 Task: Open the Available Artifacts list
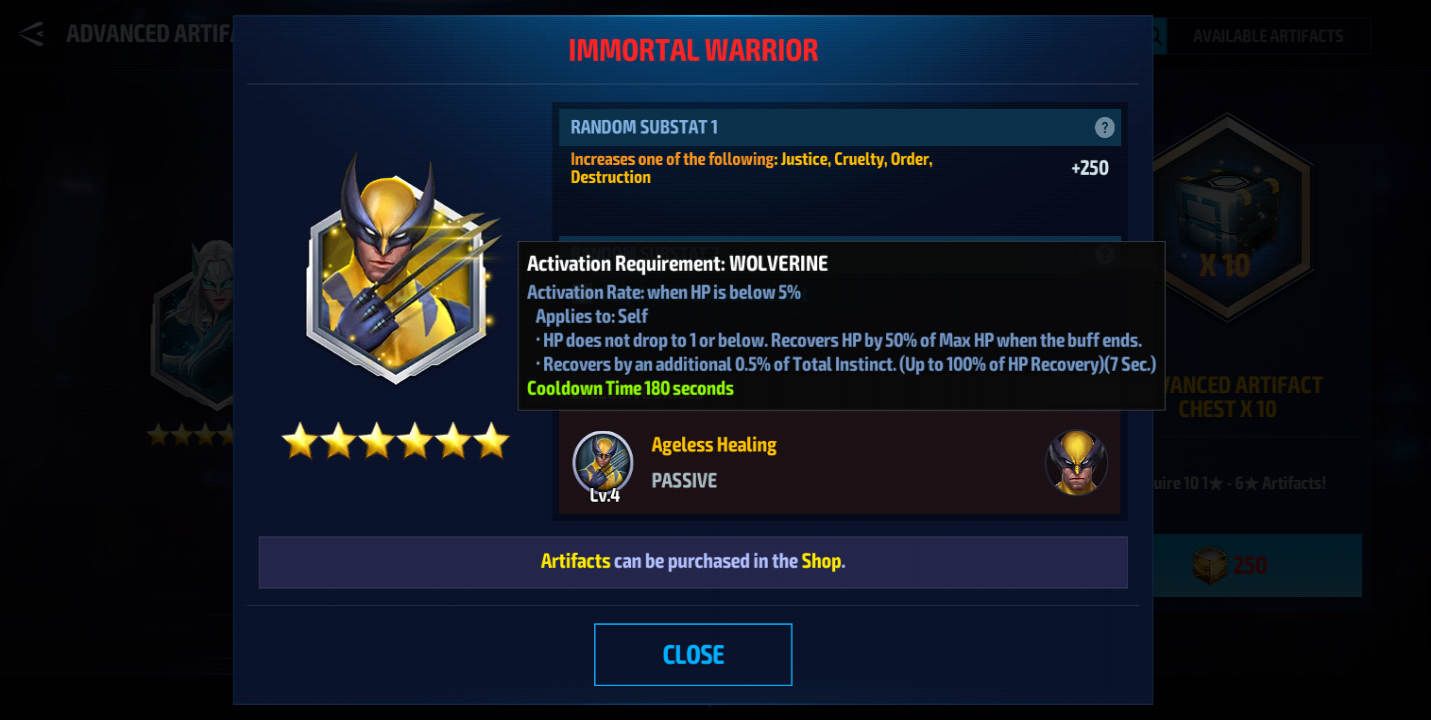click(1268, 36)
